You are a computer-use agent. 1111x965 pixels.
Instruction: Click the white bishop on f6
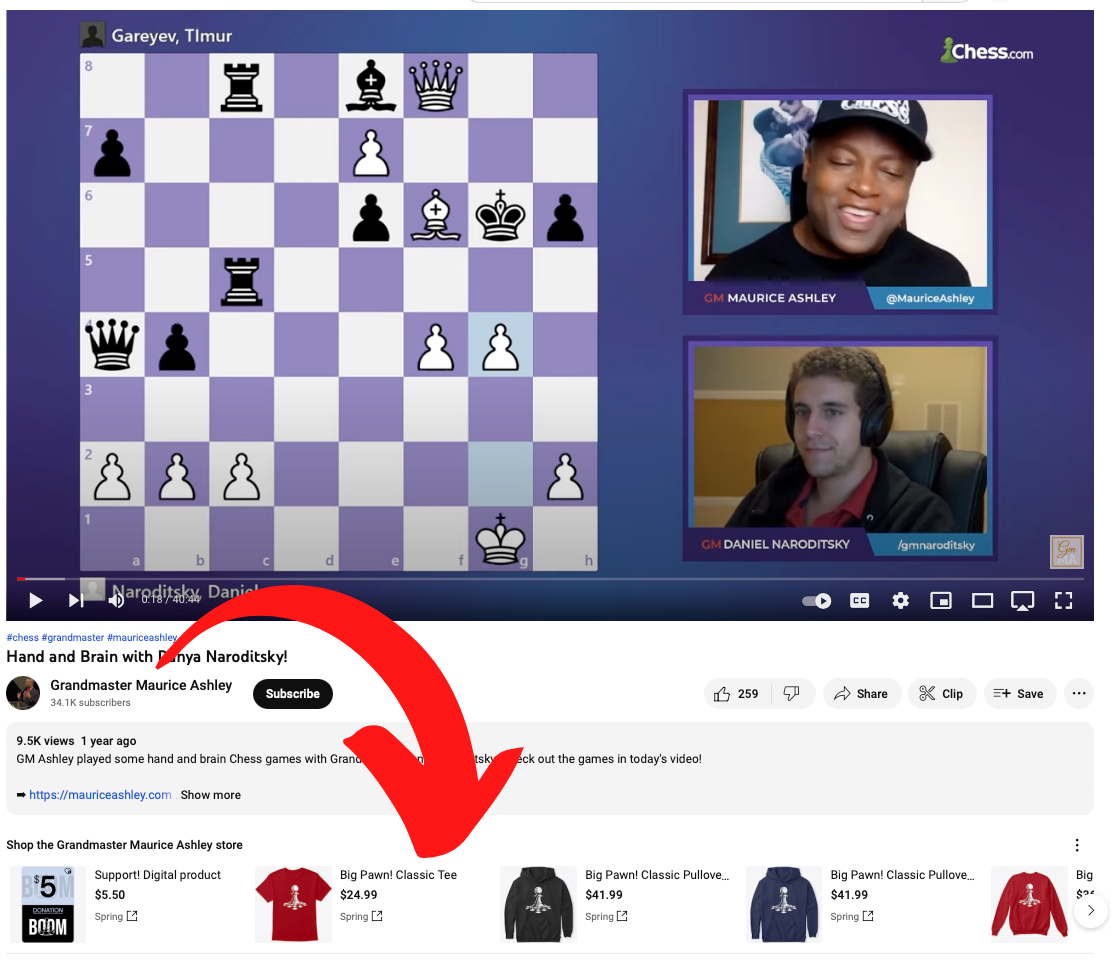436,215
